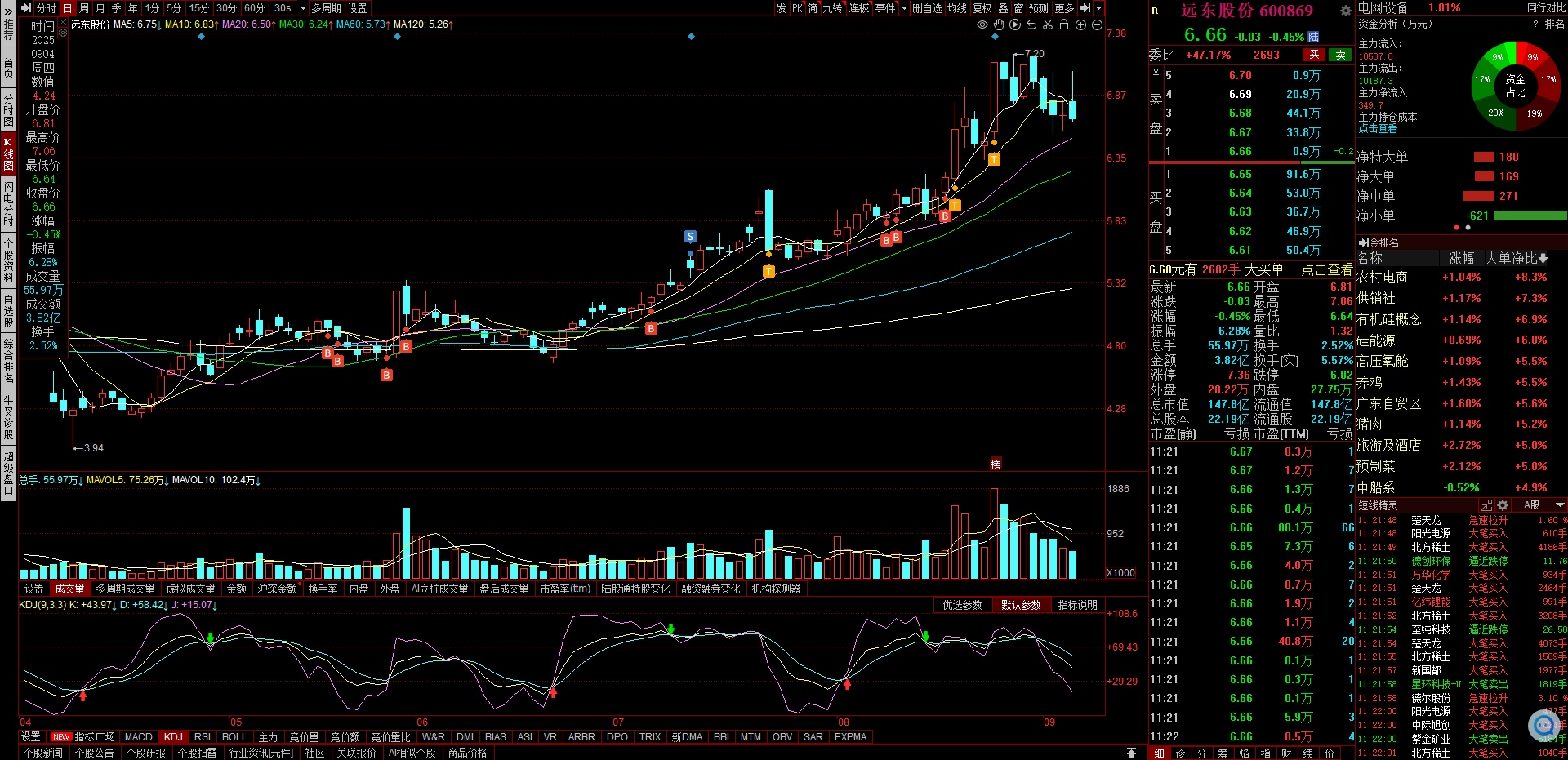Click the red 买 buy button
1568x760 pixels.
pyautogui.click(x=1314, y=55)
